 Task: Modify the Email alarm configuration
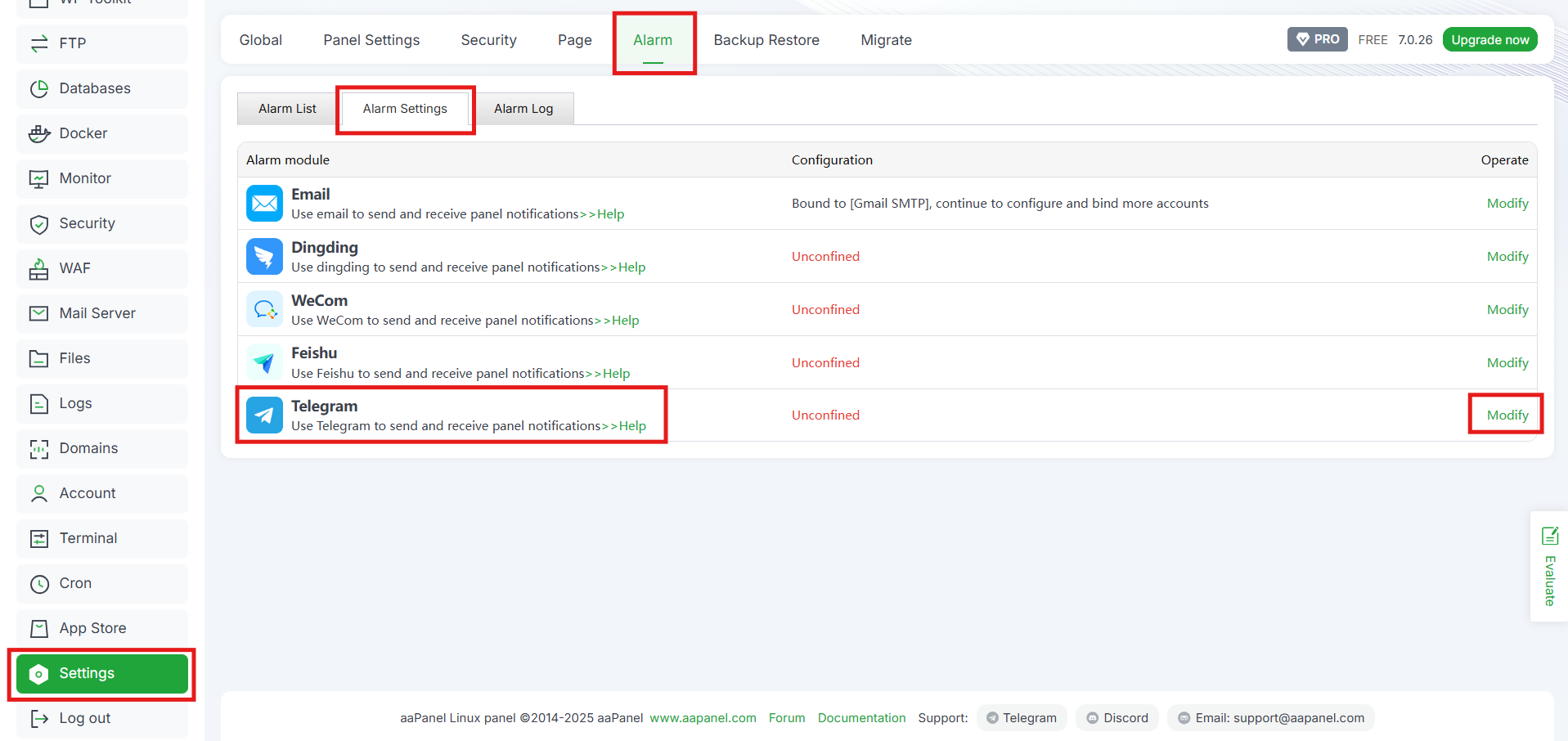tap(1507, 203)
